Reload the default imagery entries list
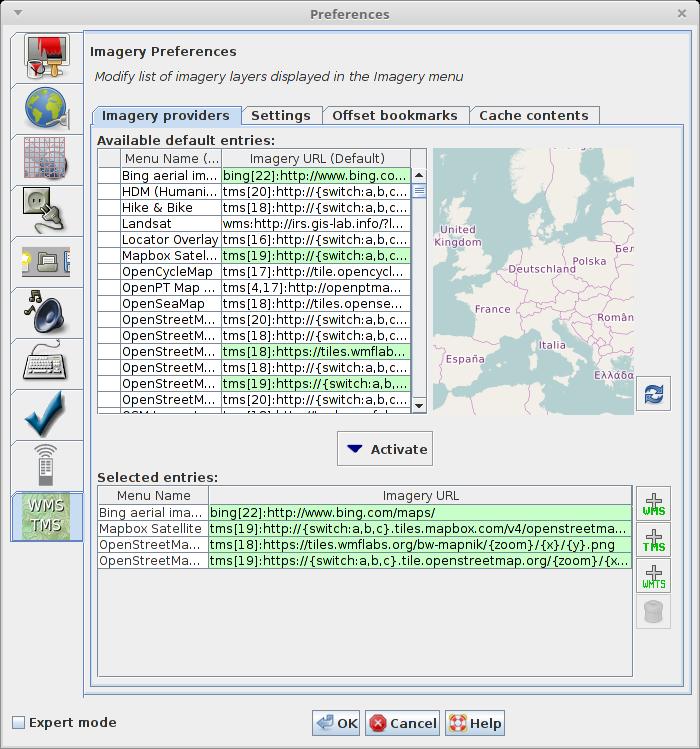 click(653, 394)
